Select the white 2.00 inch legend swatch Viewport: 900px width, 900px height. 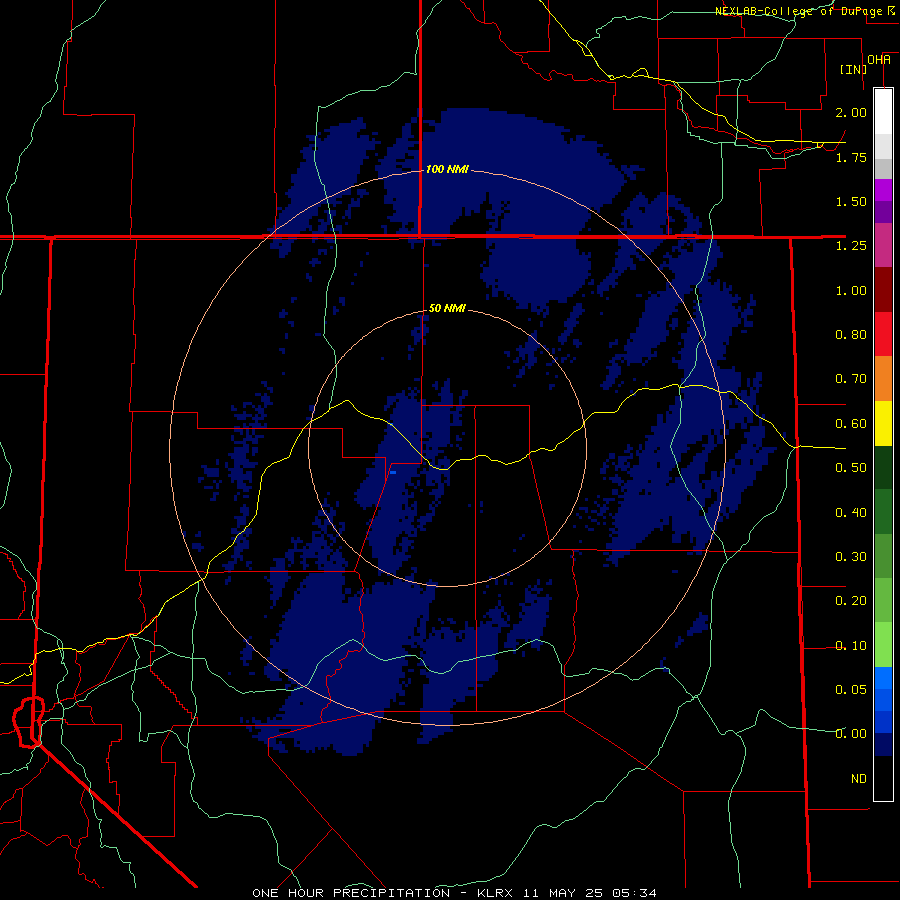pyautogui.click(x=883, y=112)
